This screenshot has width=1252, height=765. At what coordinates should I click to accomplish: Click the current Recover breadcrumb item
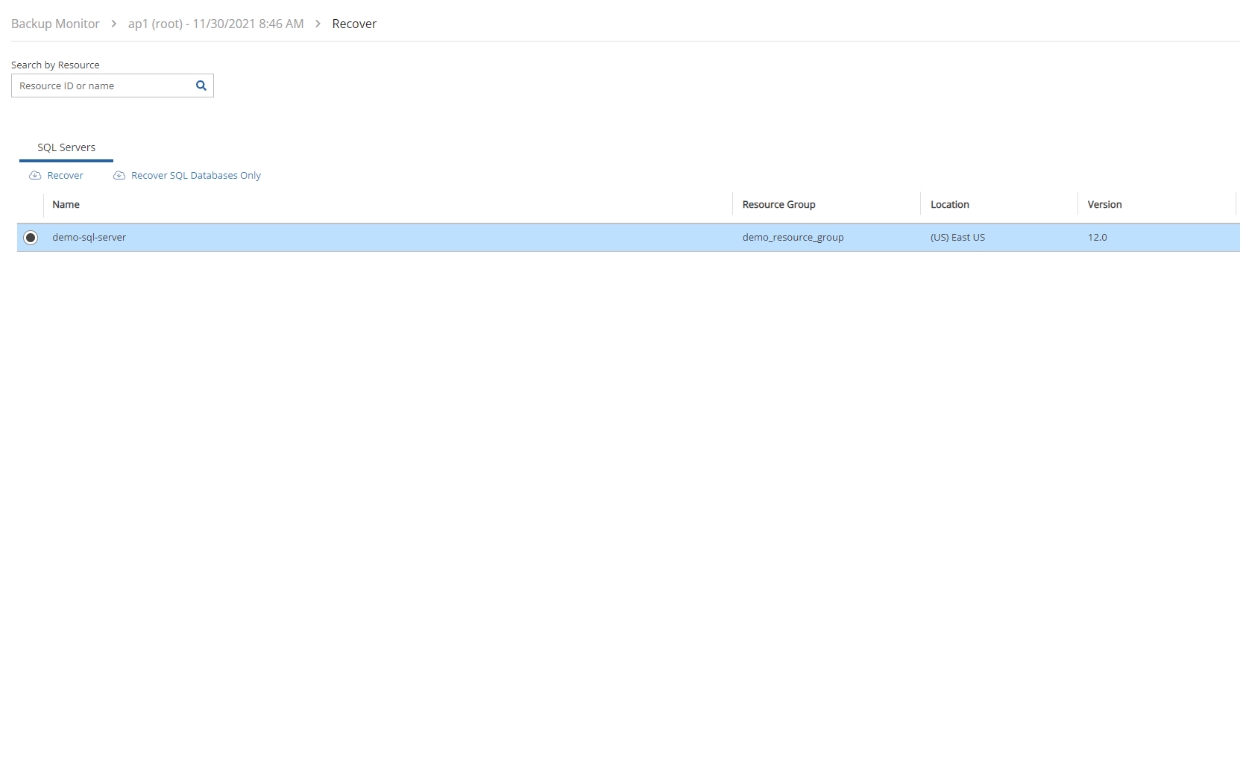click(x=354, y=24)
